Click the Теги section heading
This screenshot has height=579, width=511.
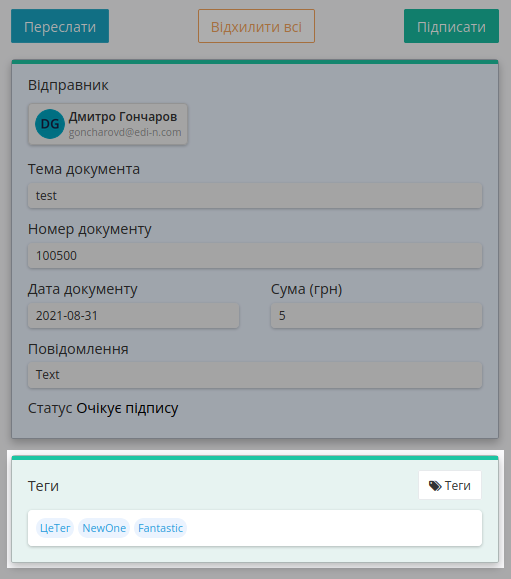[x=43, y=486]
